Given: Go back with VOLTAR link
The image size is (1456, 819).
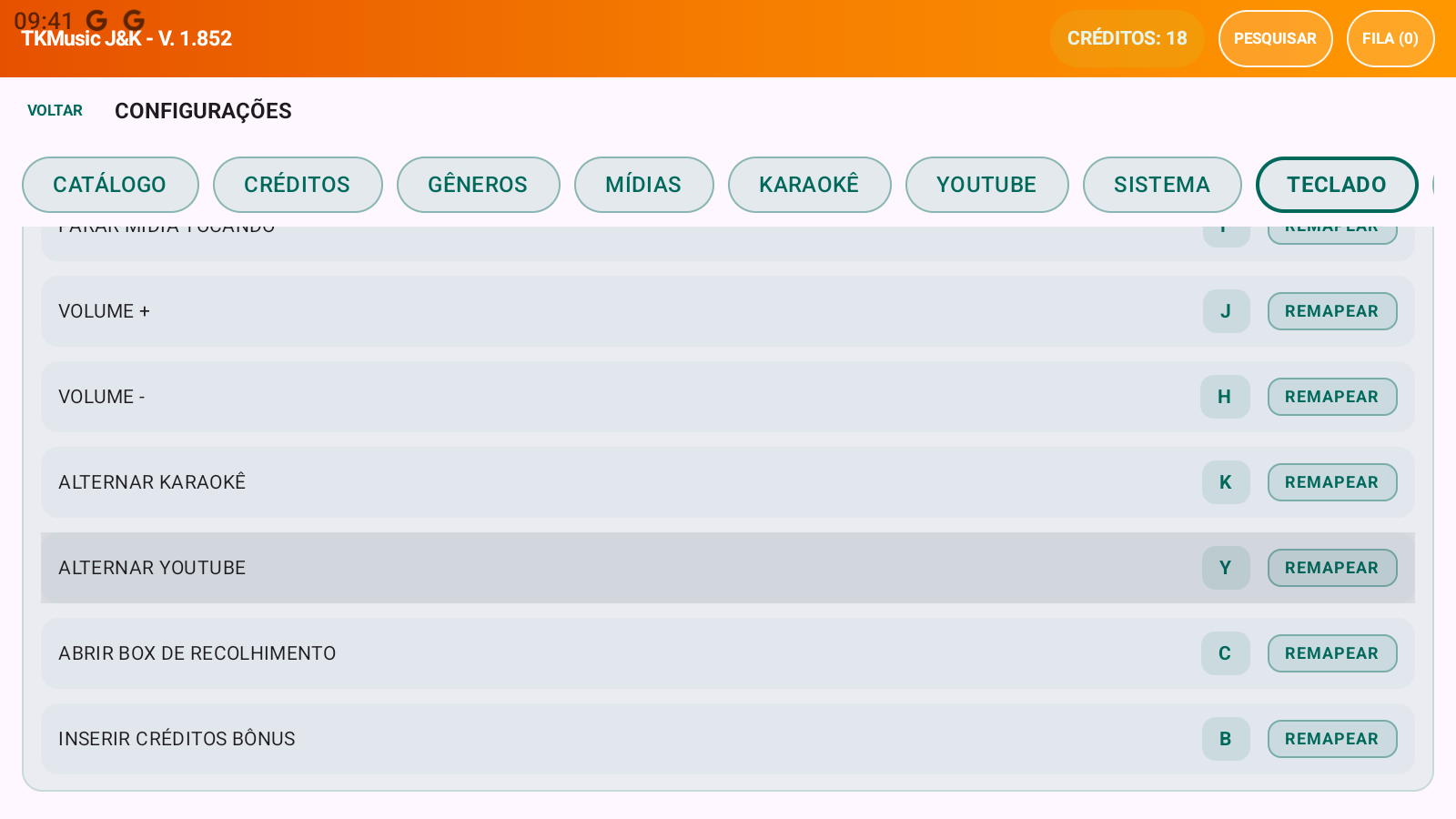Looking at the screenshot, I should tap(55, 110).
